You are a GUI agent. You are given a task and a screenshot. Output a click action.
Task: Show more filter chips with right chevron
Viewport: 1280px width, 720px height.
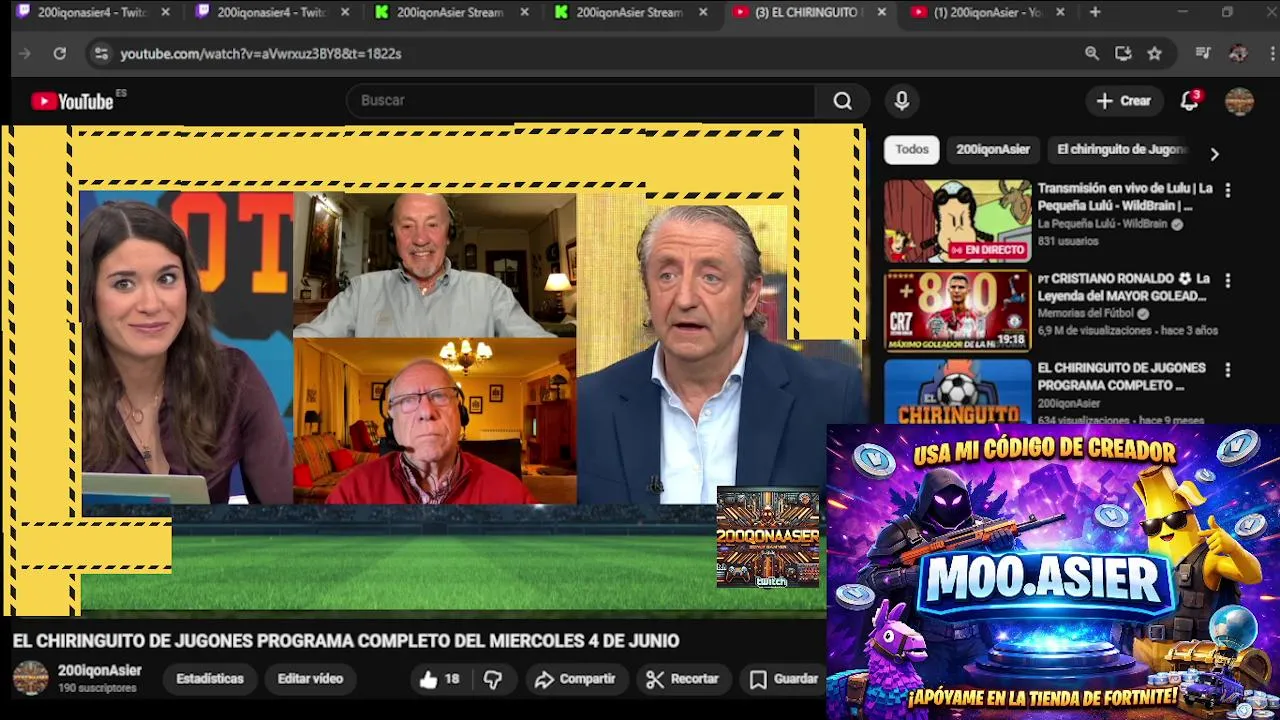pyautogui.click(x=1214, y=154)
